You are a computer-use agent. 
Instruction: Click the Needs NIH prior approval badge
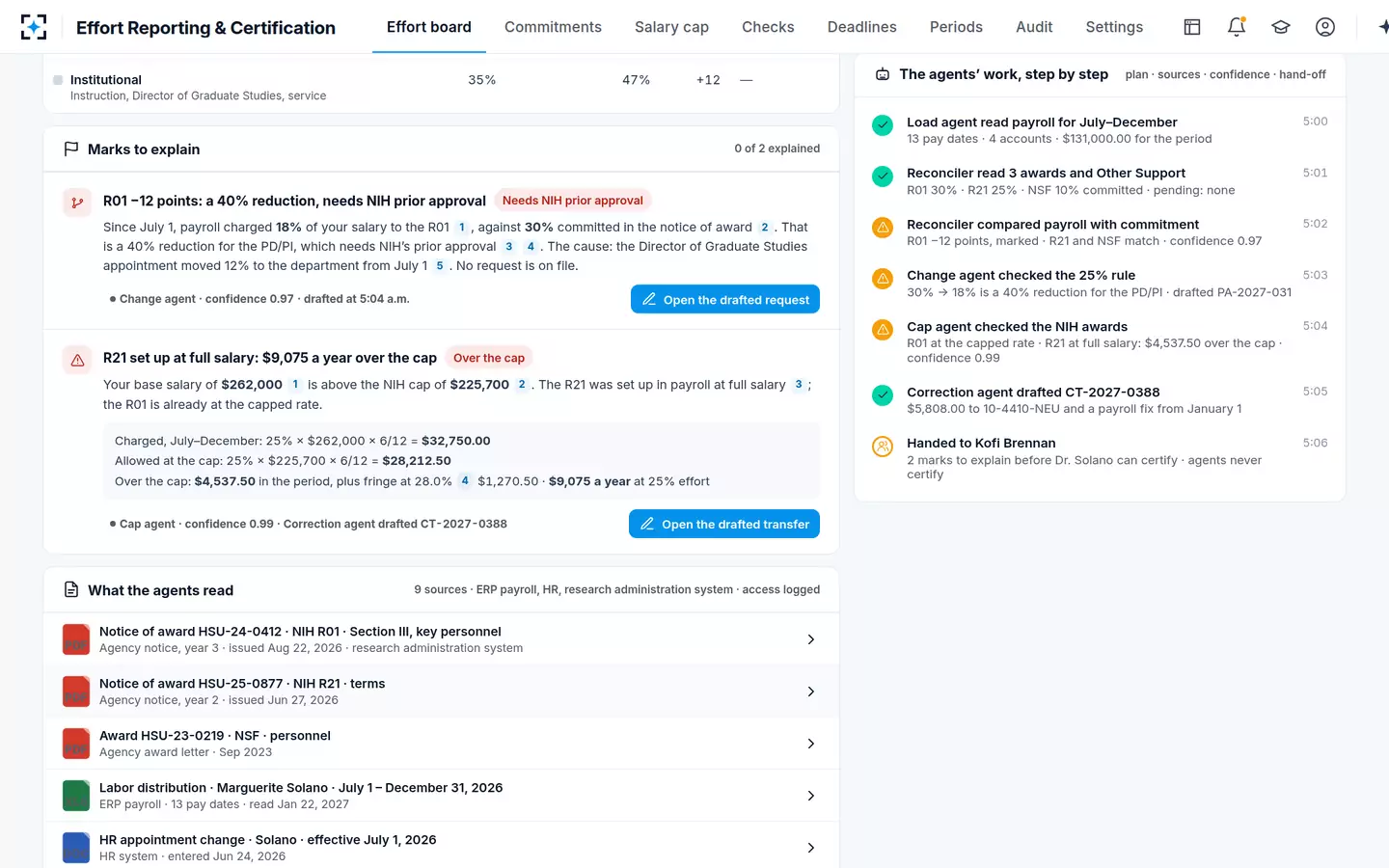pyautogui.click(x=573, y=201)
